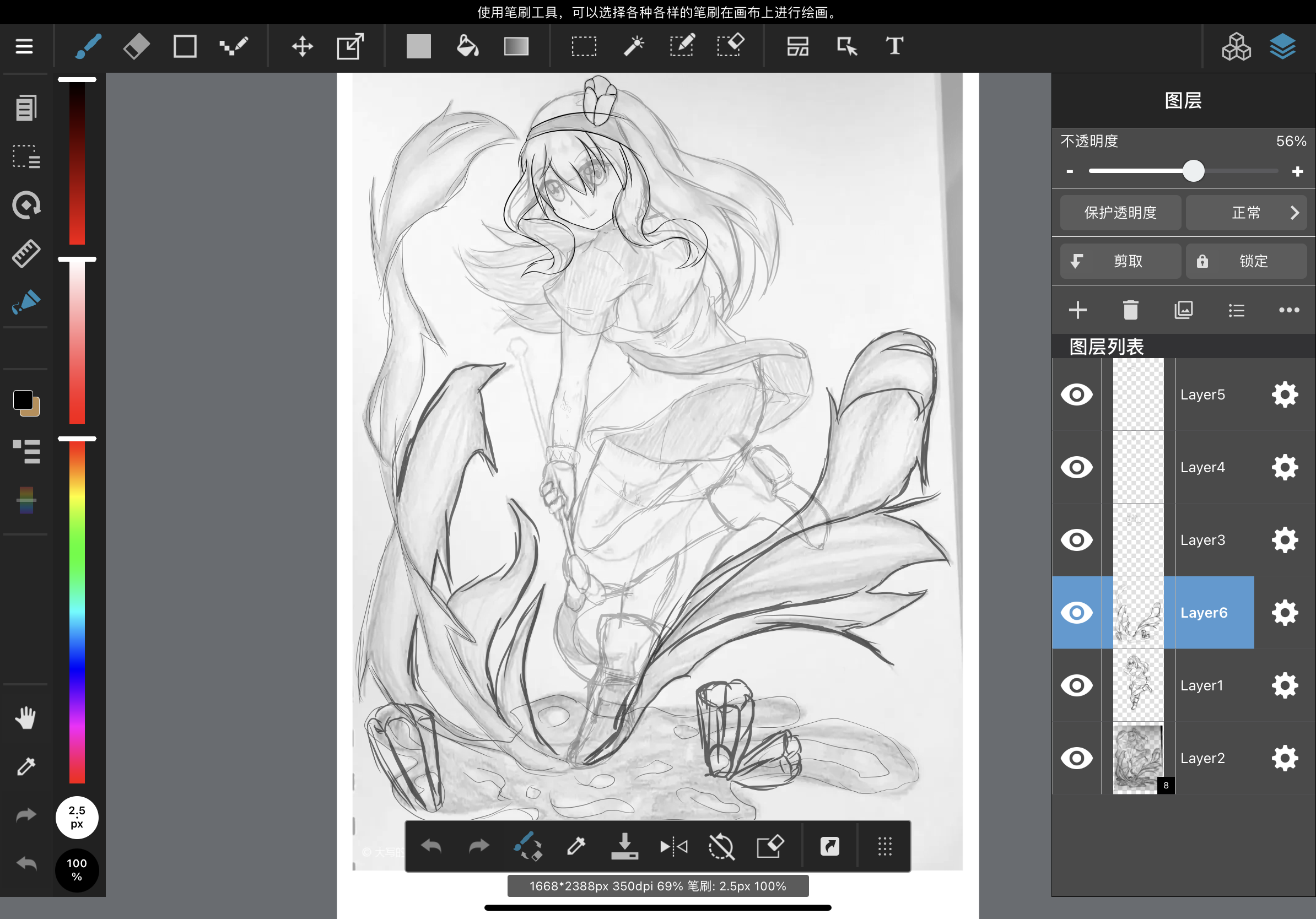This screenshot has height=919, width=1316.
Task: Toggle 剪取 clipping for layer
Action: pyautogui.click(x=1120, y=261)
